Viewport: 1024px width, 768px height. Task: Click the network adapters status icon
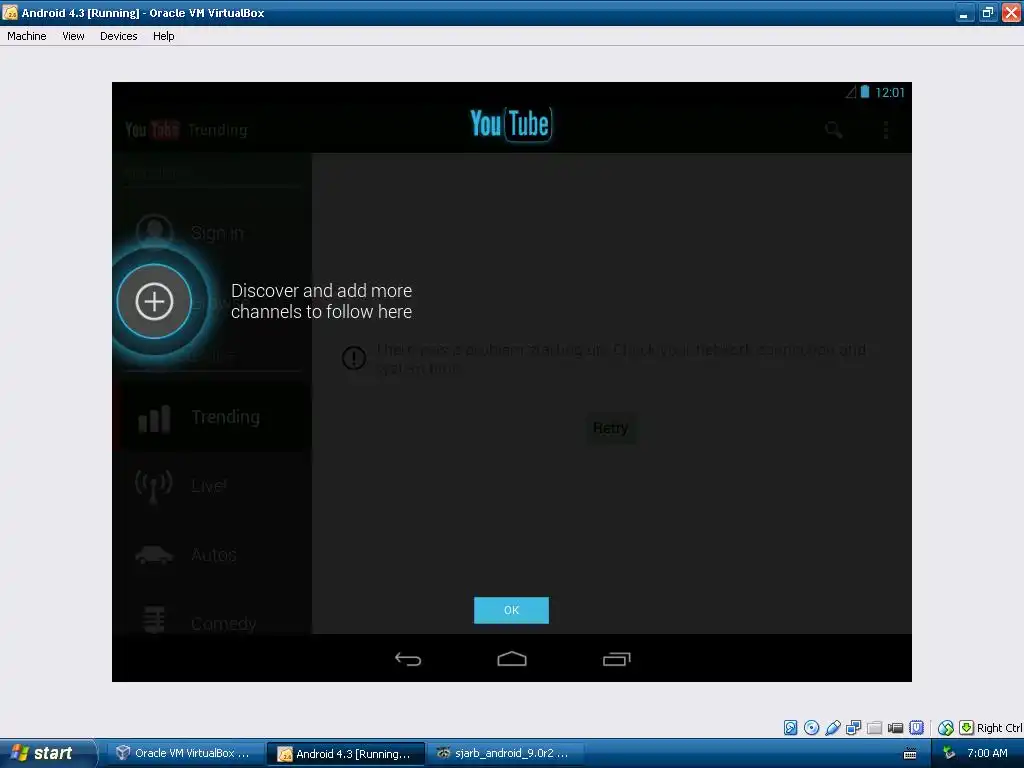click(x=854, y=728)
